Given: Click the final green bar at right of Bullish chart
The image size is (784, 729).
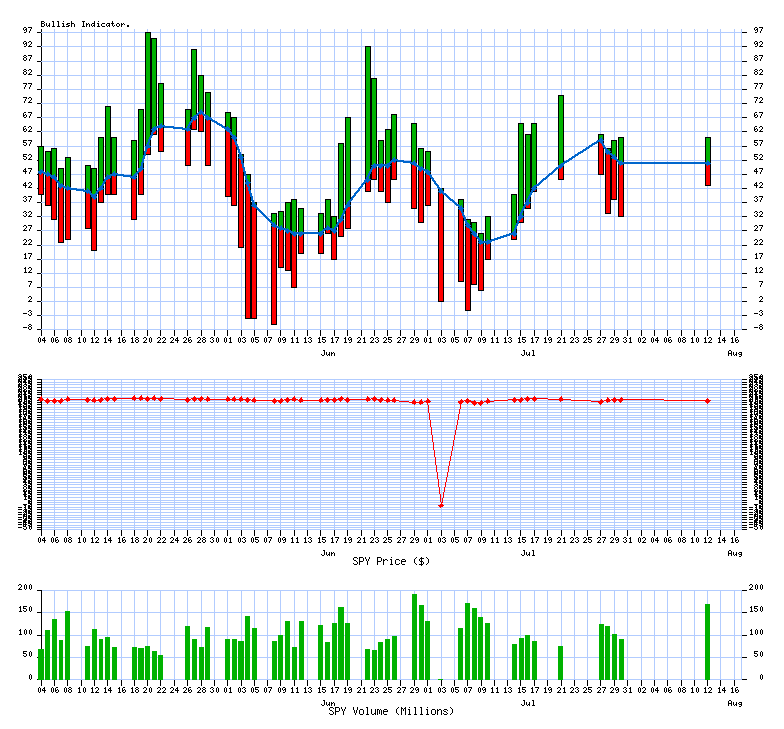Looking at the screenshot, I should (708, 150).
